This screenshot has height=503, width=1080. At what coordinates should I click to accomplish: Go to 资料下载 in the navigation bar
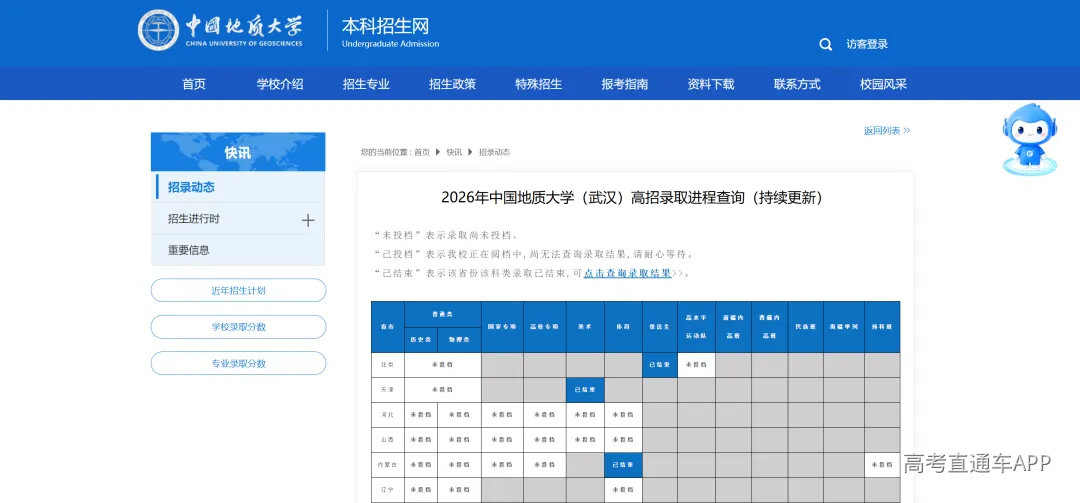click(x=711, y=84)
